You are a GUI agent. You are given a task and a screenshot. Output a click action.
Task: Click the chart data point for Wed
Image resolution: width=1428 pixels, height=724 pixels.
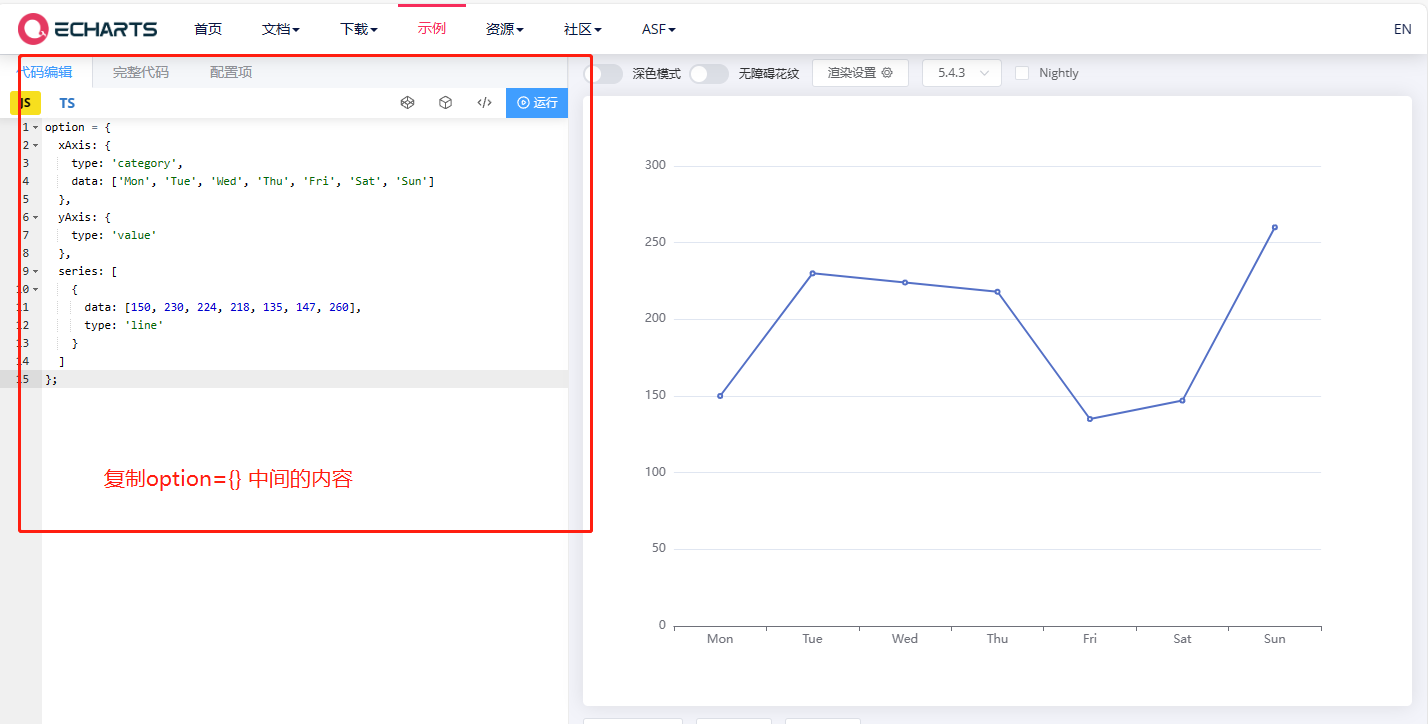[905, 282]
